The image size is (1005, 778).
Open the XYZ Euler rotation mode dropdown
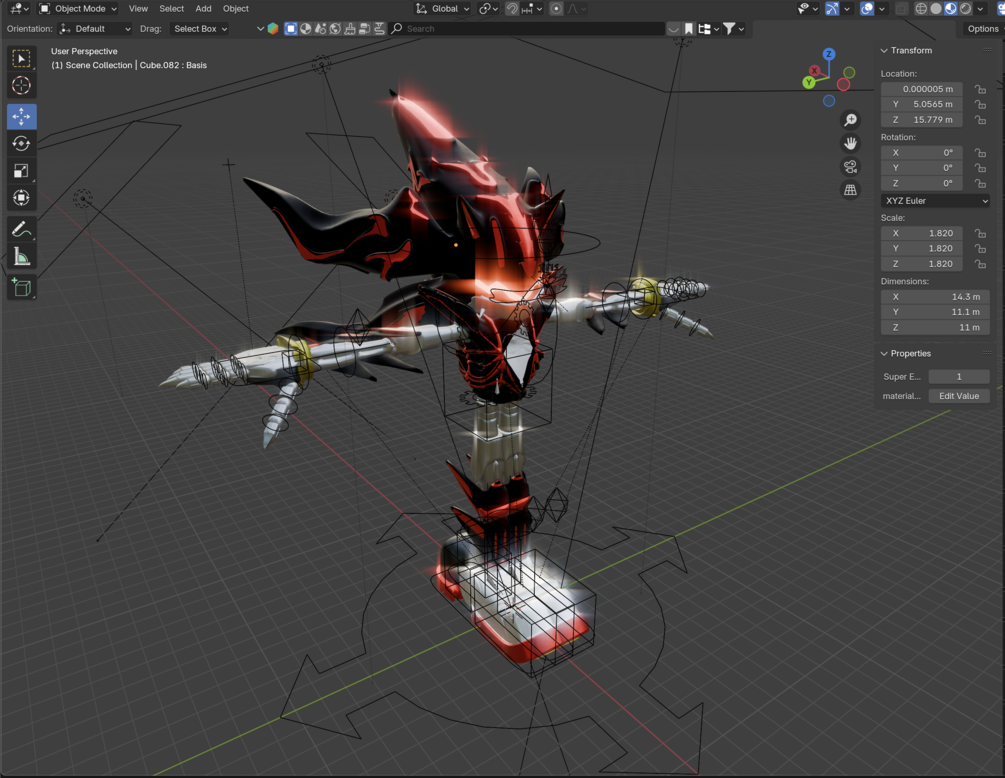[936, 201]
